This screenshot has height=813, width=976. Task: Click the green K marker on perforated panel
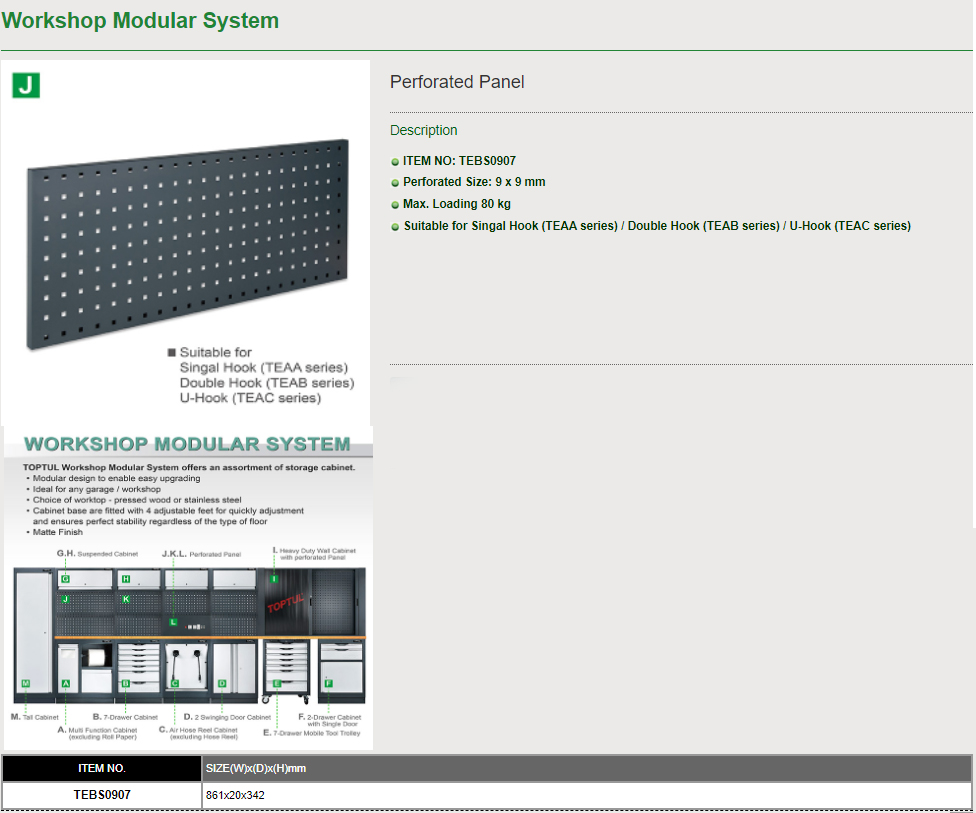[126, 599]
